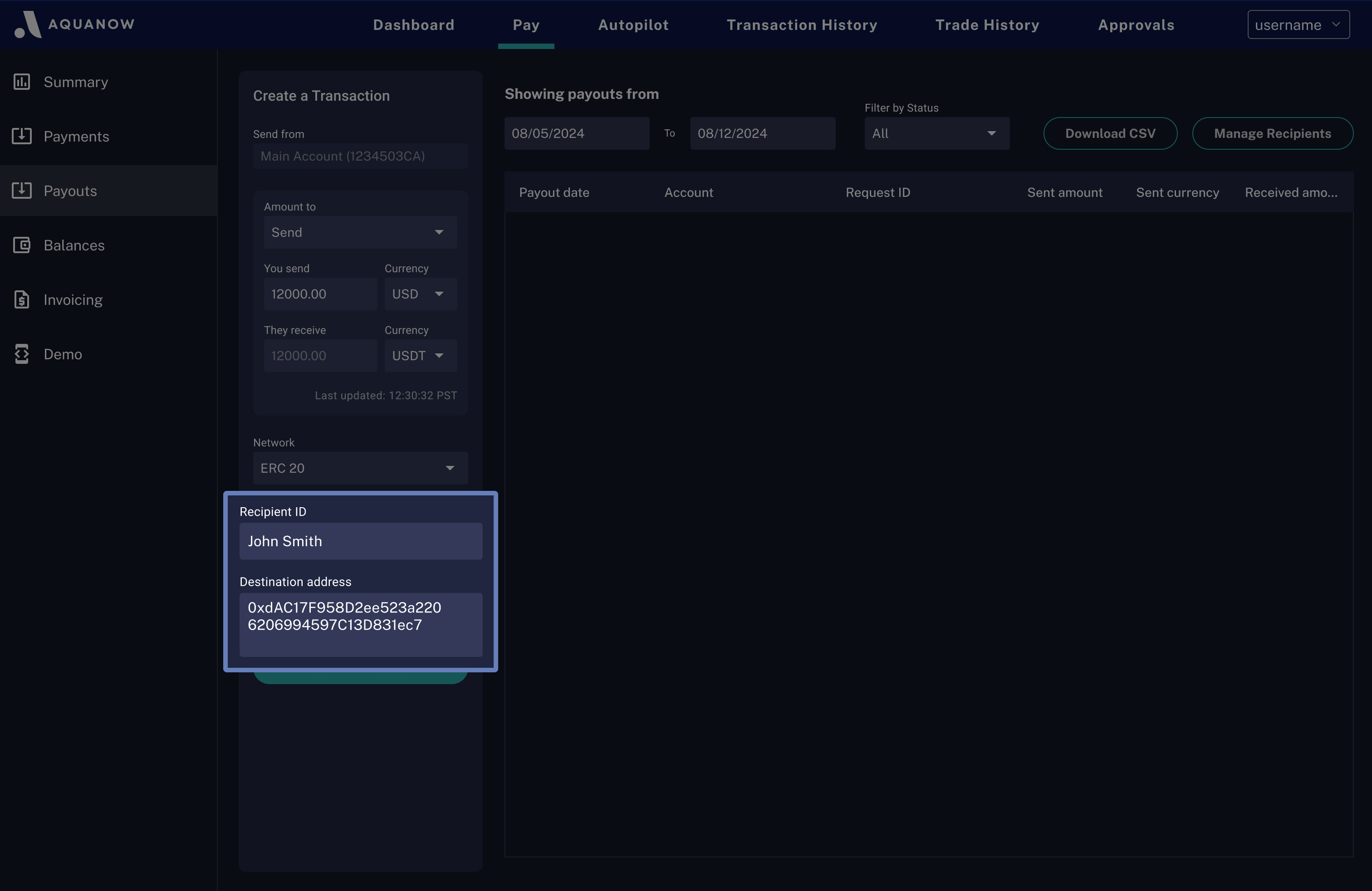Click the Balances wallet icon
The height and width of the screenshot is (891, 1372).
22,245
